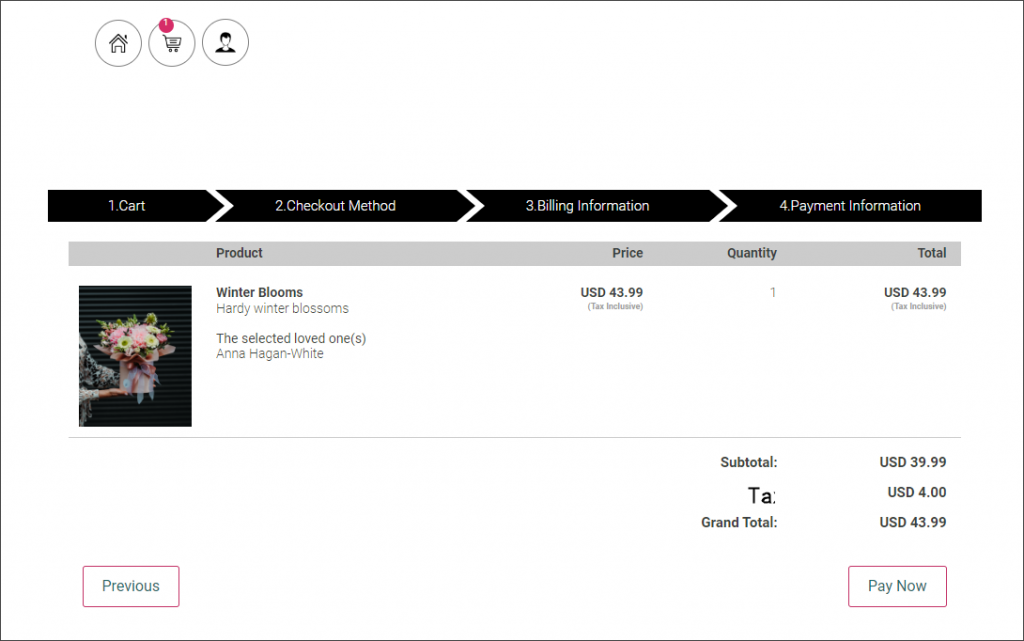The image size is (1024, 641).
Task: Open the shopping cart icon
Action: coord(172,44)
